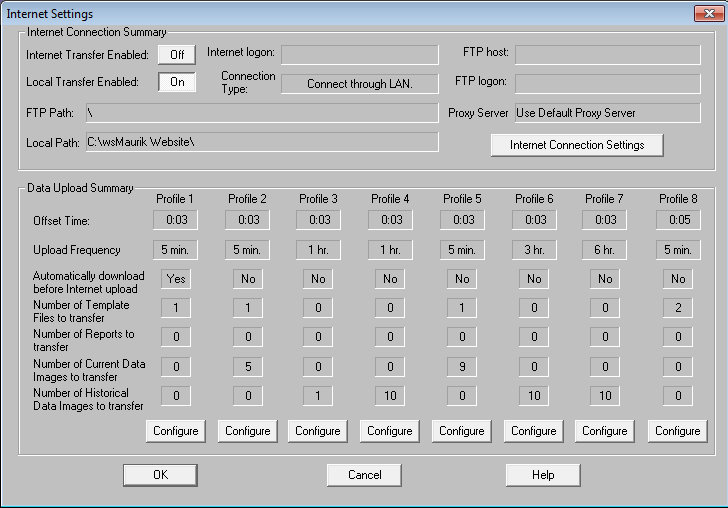Cancel the Internet Settings dialog
Image resolution: width=728 pixels, height=508 pixels.
coord(364,475)
